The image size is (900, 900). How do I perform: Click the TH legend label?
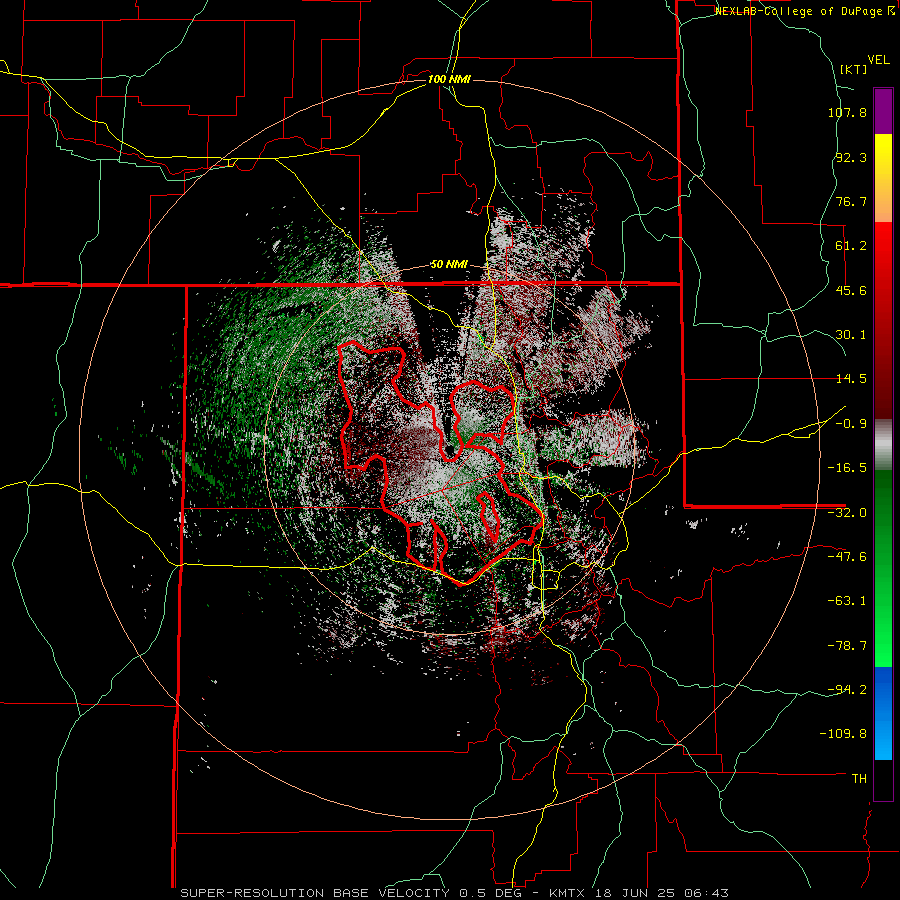(x=859, y=778)
